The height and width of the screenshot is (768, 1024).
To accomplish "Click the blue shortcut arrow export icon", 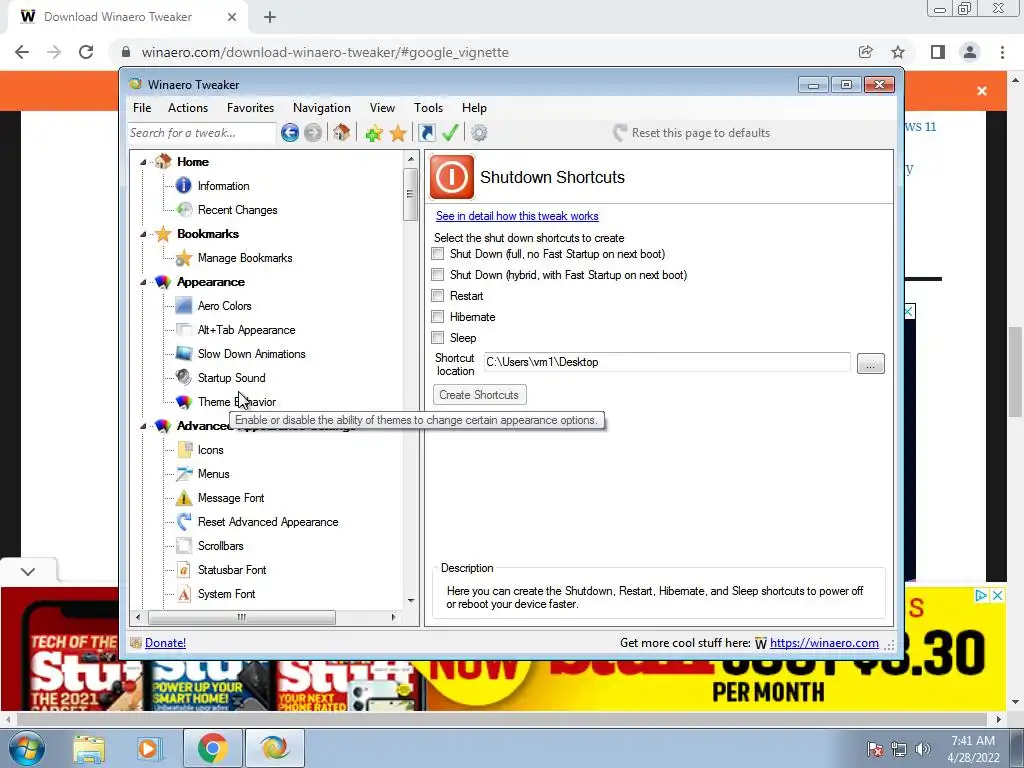I will click(426, 133).
